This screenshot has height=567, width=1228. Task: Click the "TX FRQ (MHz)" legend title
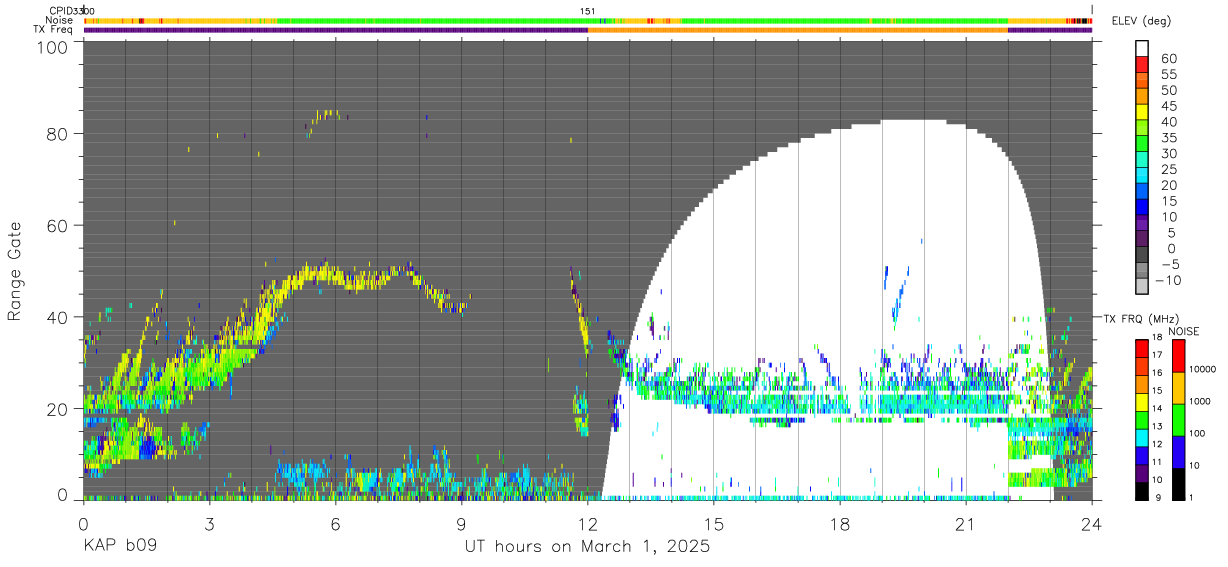pyautogui.click(x=1141, y=318)
